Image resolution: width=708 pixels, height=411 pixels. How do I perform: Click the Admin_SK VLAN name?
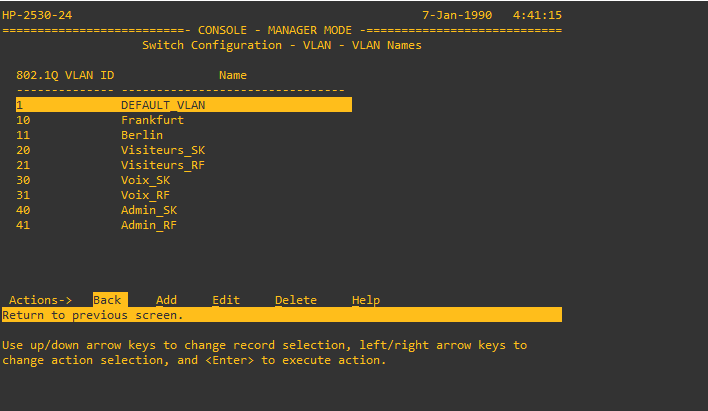(149, 210)
